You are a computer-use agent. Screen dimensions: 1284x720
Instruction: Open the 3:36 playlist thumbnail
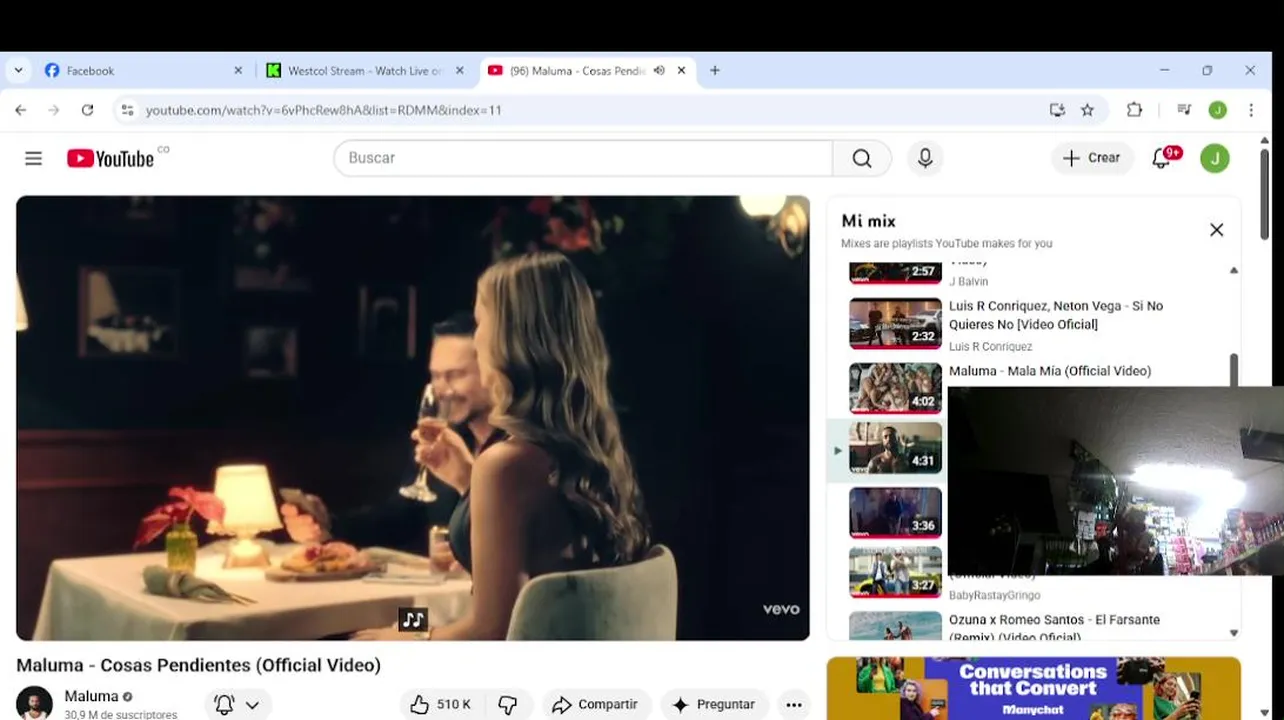(895, 512)
